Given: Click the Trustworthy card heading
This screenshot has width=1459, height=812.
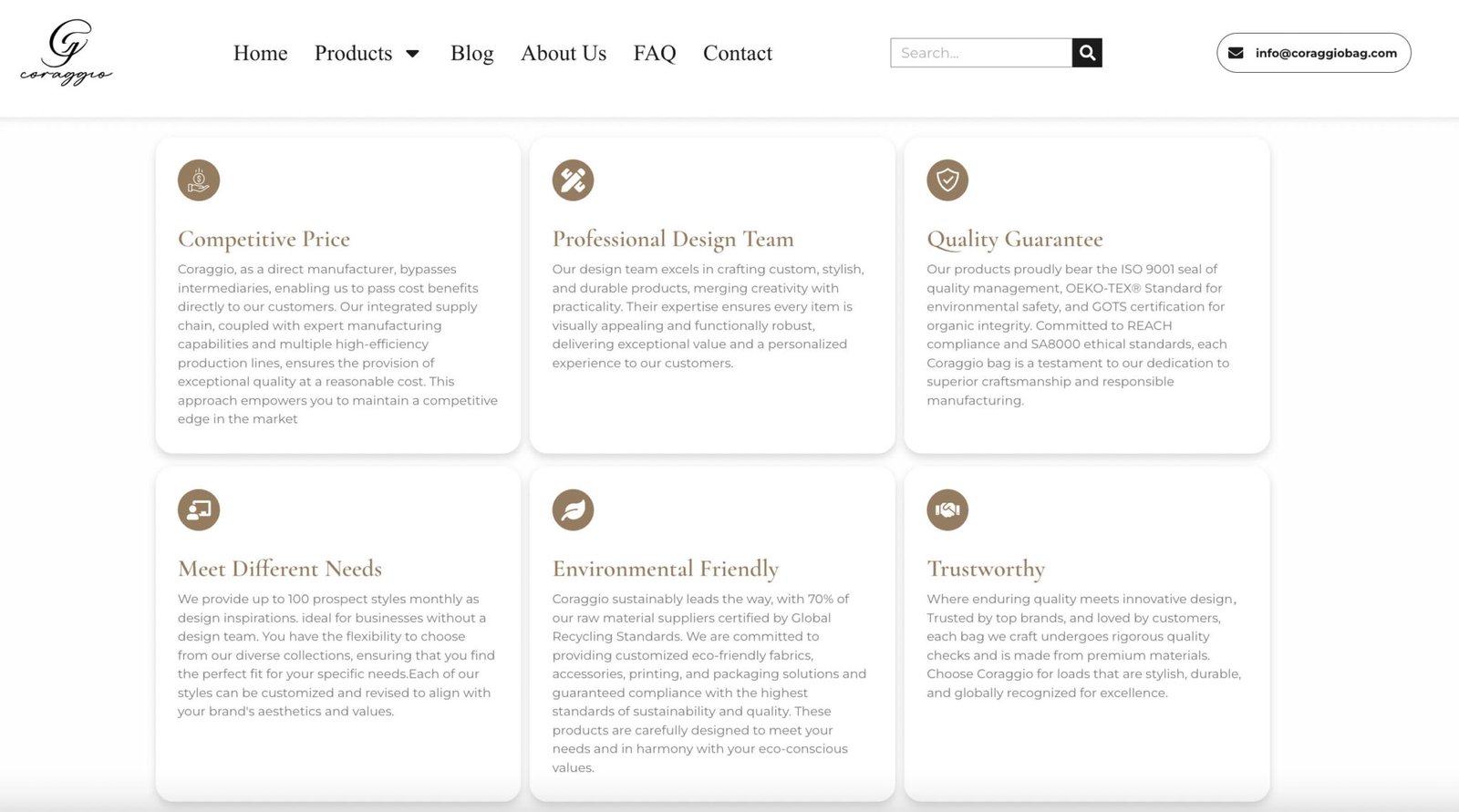Looking at the screenshot, I should 986,569.
